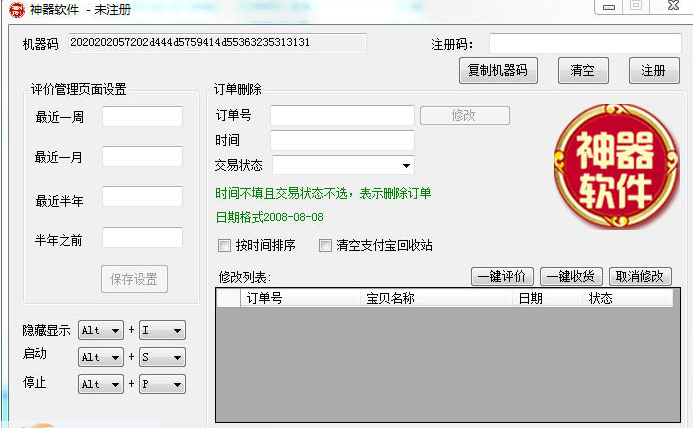Click the 清空 button
Viewport: 693px width, 428px height.
(x=583, y=70)
